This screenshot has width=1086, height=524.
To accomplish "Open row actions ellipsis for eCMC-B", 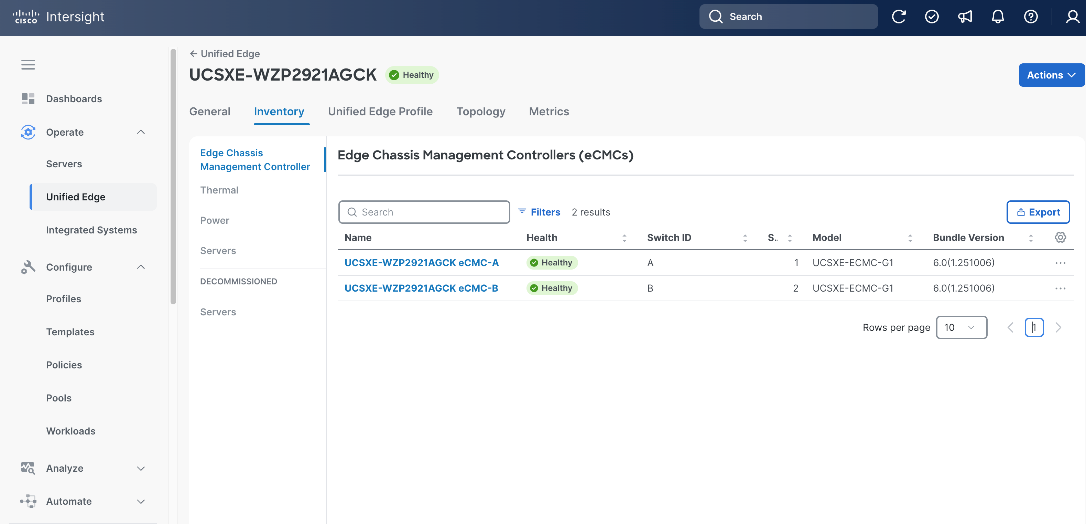I will (x=1060, y=288).
